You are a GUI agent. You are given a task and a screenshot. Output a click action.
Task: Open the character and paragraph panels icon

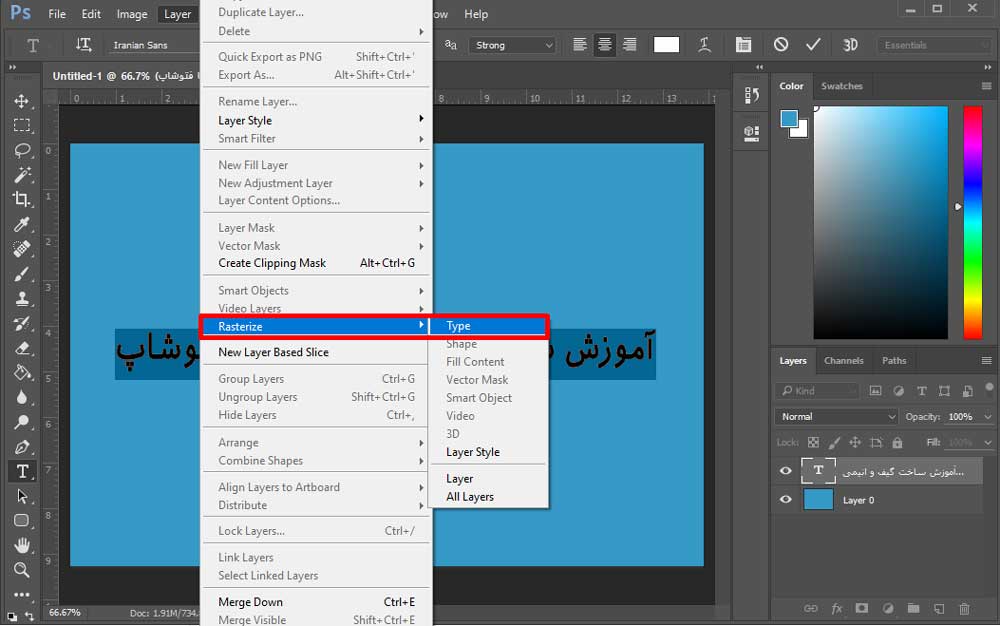(x=743, y=45)
